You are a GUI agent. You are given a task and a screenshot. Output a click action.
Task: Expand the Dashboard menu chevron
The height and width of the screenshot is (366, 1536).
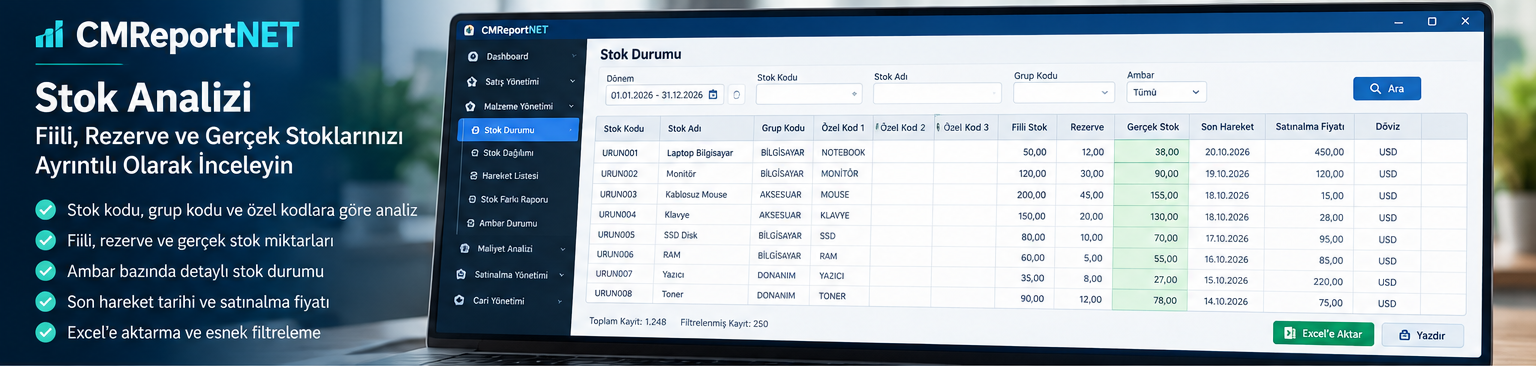pyautogui.click(x=573, y=56)
